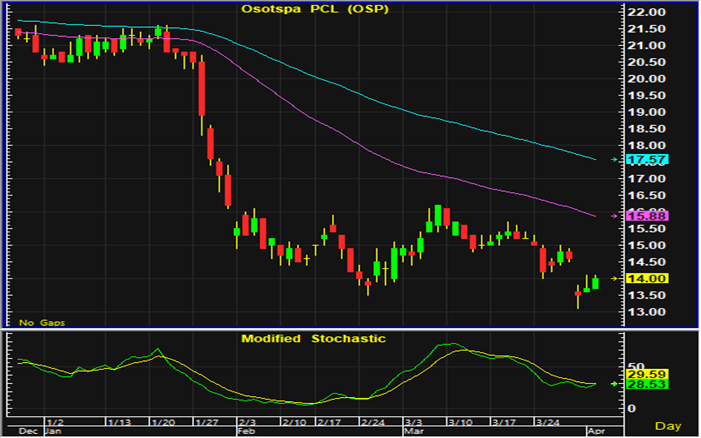Image resolution: width=701 pixels, height=438 pixels.
Task: Select the 3/17 date label
Action: (503, 422)
